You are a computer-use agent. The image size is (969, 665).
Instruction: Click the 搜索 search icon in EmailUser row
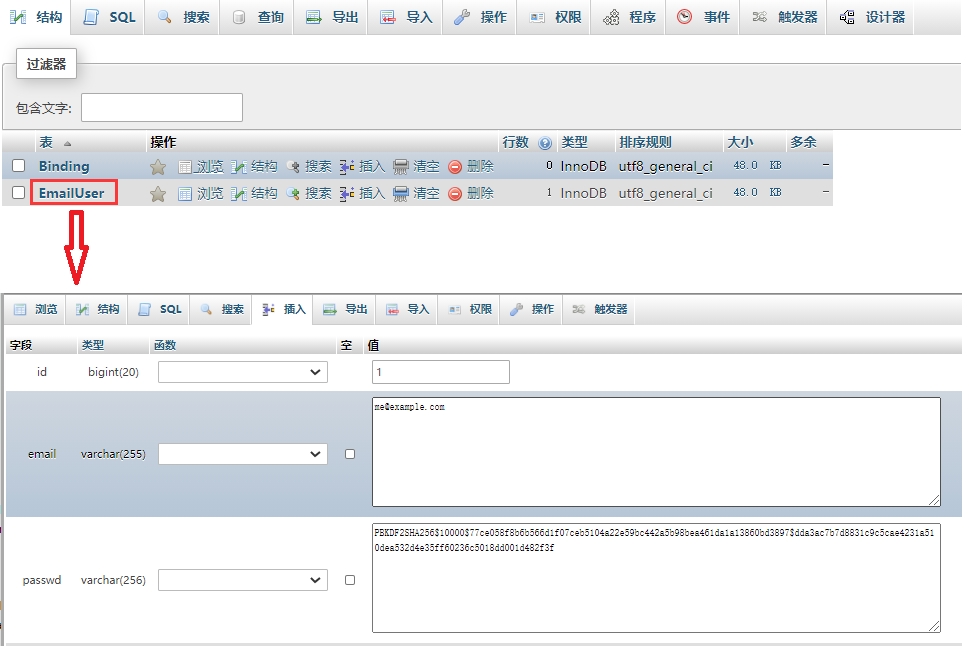point(293,193)
